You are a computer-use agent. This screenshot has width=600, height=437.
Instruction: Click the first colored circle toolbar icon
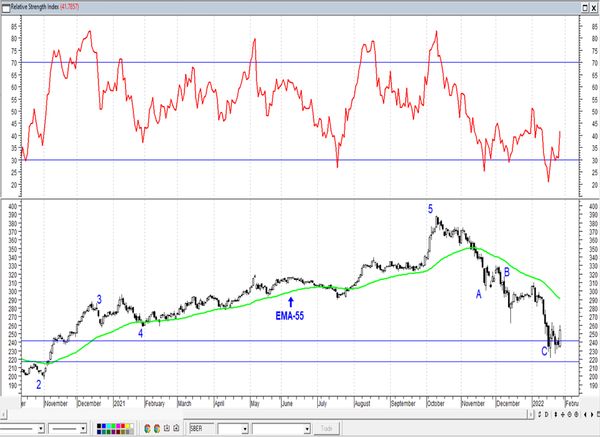click(x=147, y=428)
